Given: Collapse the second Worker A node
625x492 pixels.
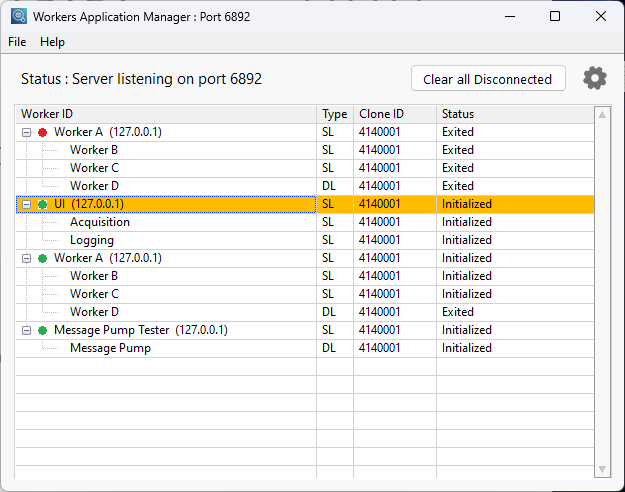Looking at the screenshot, I should 26,258.
